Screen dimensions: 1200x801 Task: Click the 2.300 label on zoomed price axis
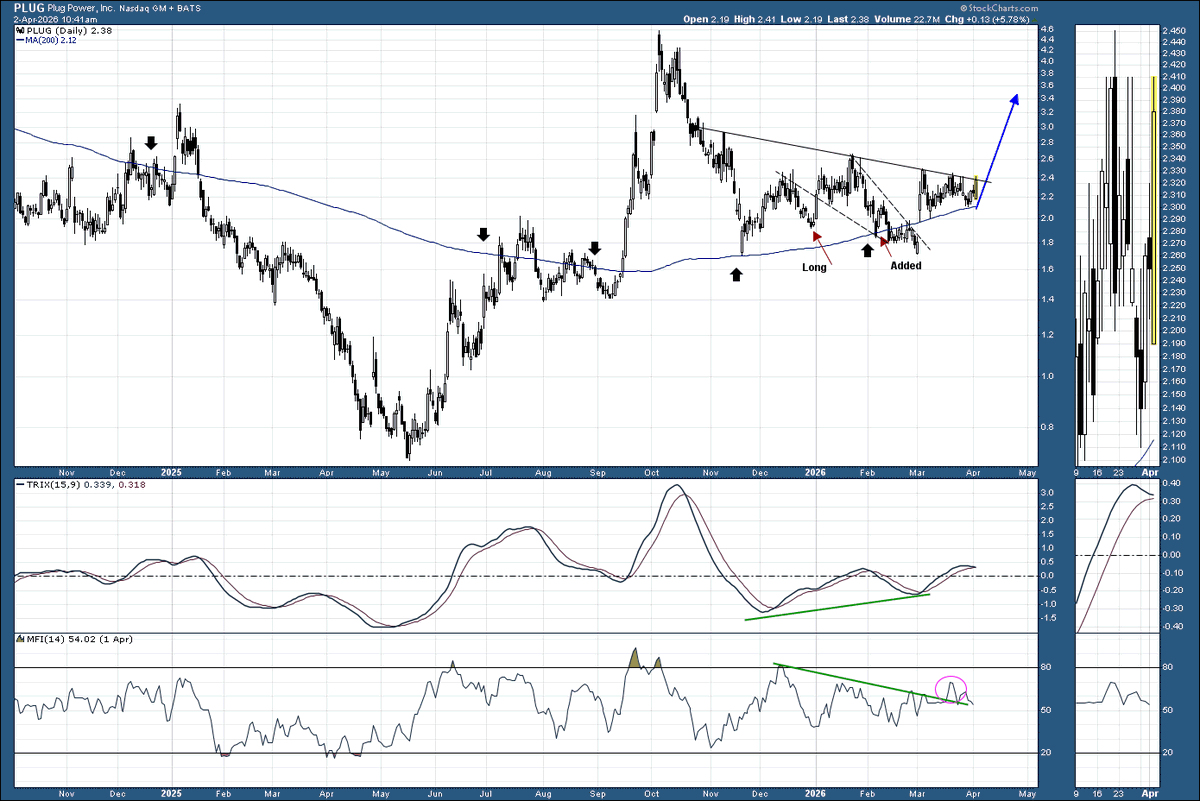click(1174, 207)
